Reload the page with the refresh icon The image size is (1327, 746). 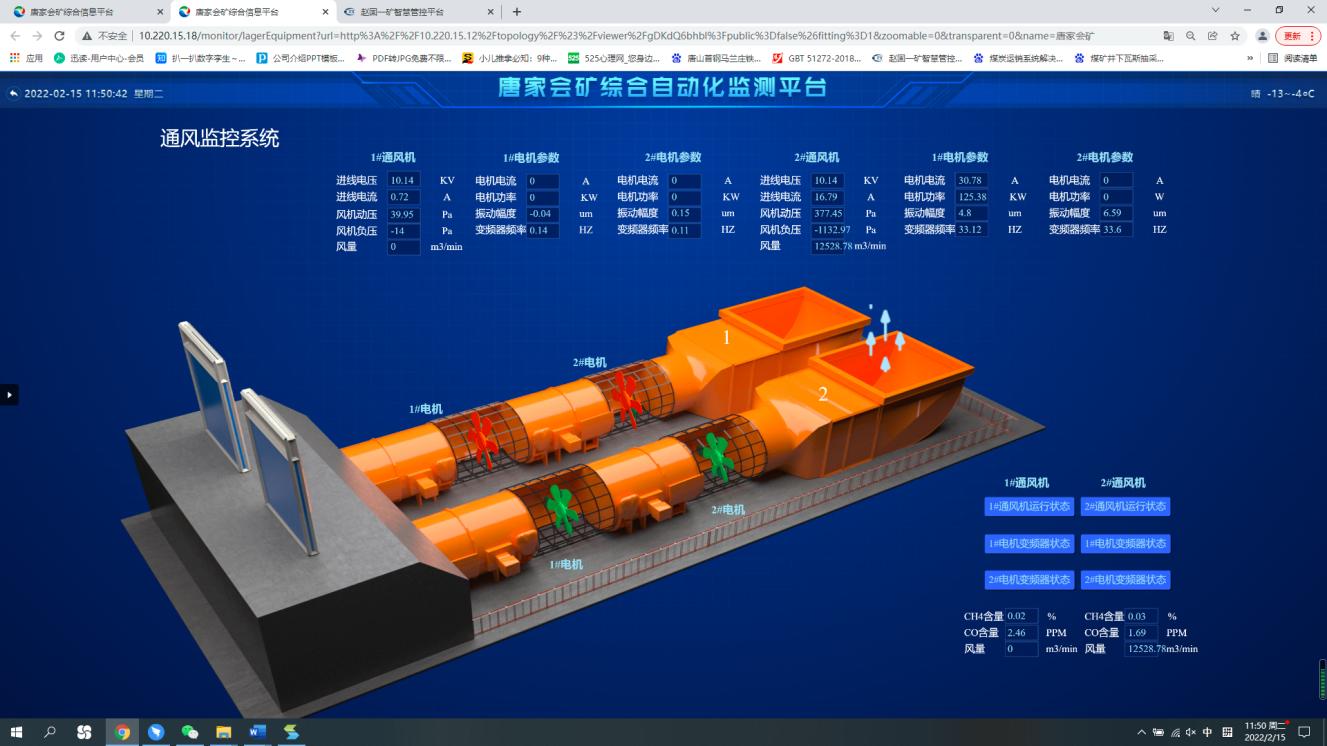click(x=60, y=35)
